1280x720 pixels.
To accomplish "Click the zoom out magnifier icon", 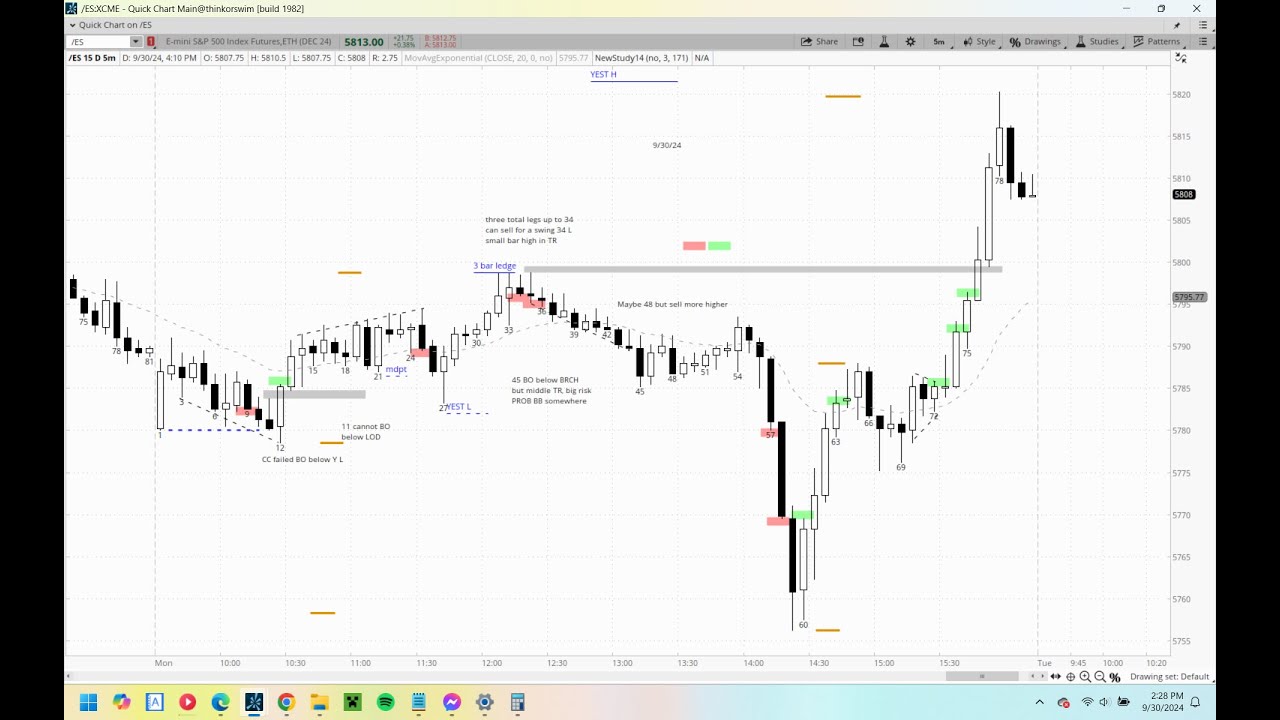I will click(1100, 677).
